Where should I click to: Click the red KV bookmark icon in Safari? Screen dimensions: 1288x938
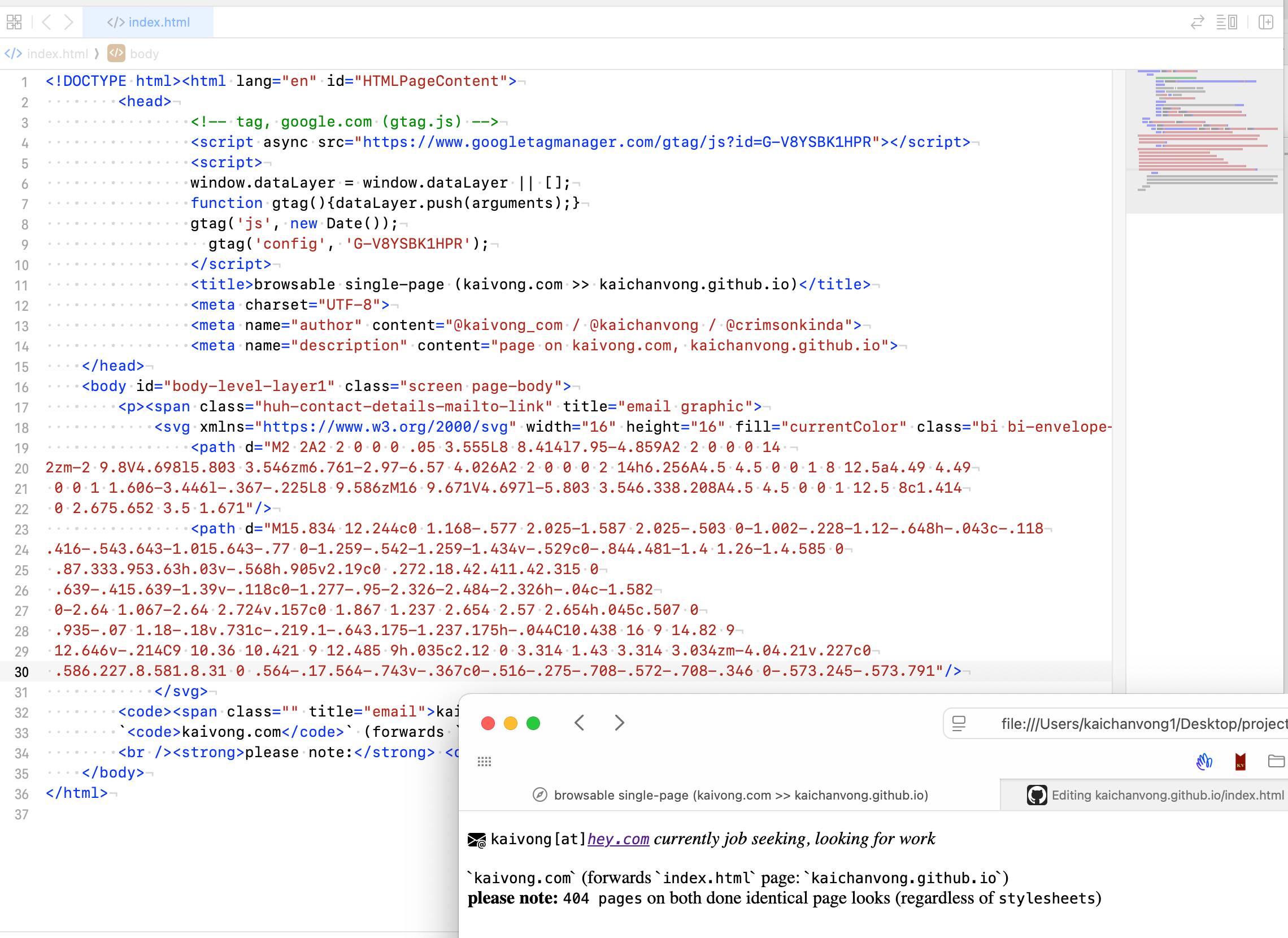[x=1241, y=761]
